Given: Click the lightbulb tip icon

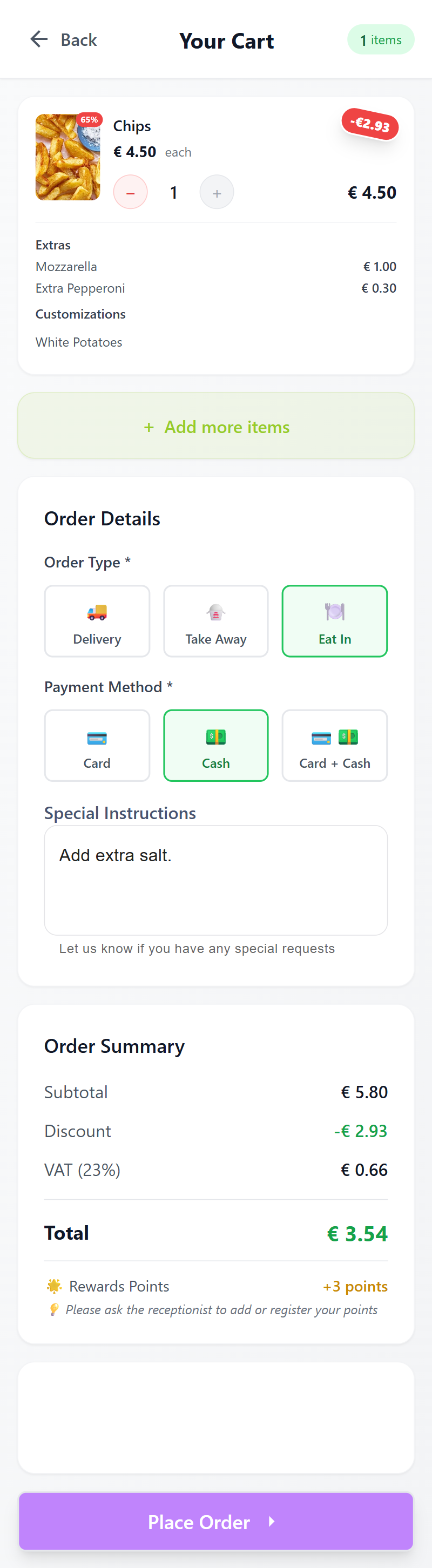Looking at the screenshot, I should coord(54,1309).
